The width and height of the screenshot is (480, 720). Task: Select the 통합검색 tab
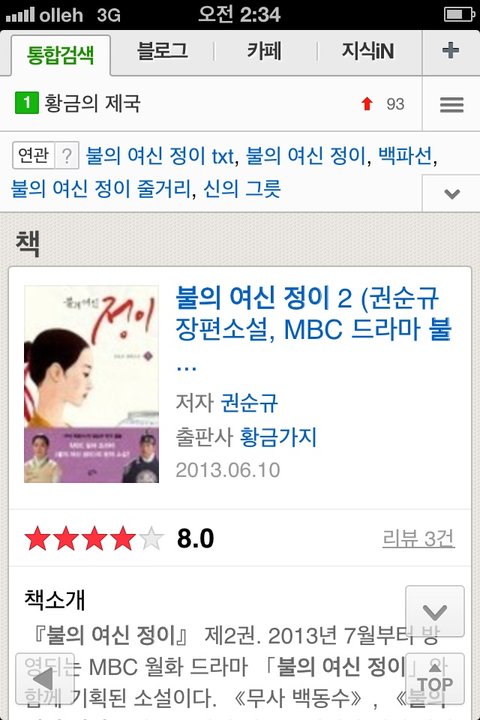[61, 55]
